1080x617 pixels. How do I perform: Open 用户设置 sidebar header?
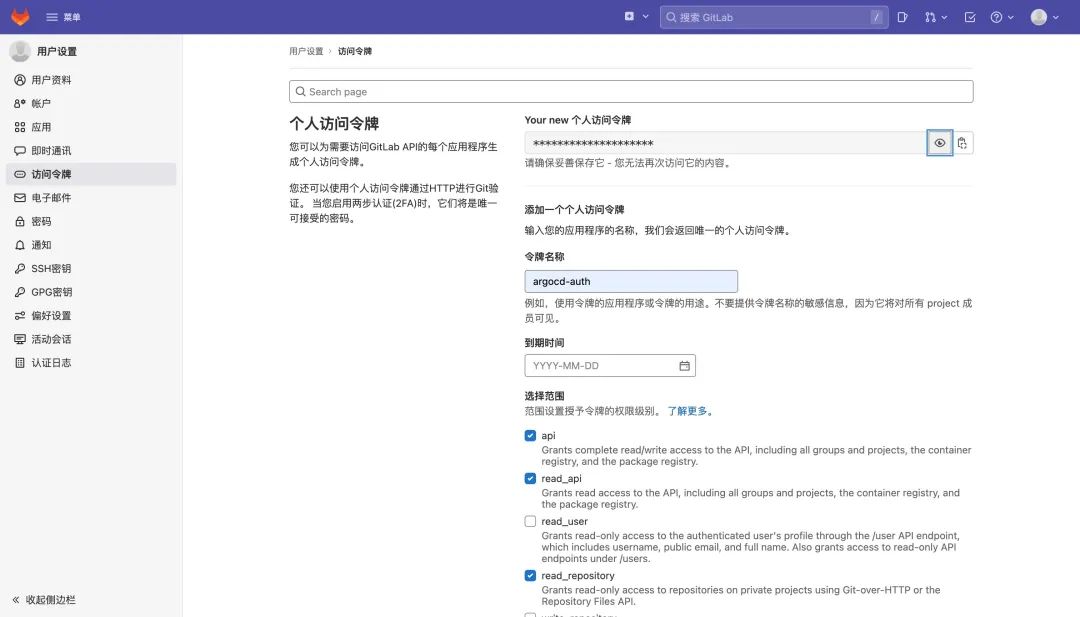[x=43, y=51]
